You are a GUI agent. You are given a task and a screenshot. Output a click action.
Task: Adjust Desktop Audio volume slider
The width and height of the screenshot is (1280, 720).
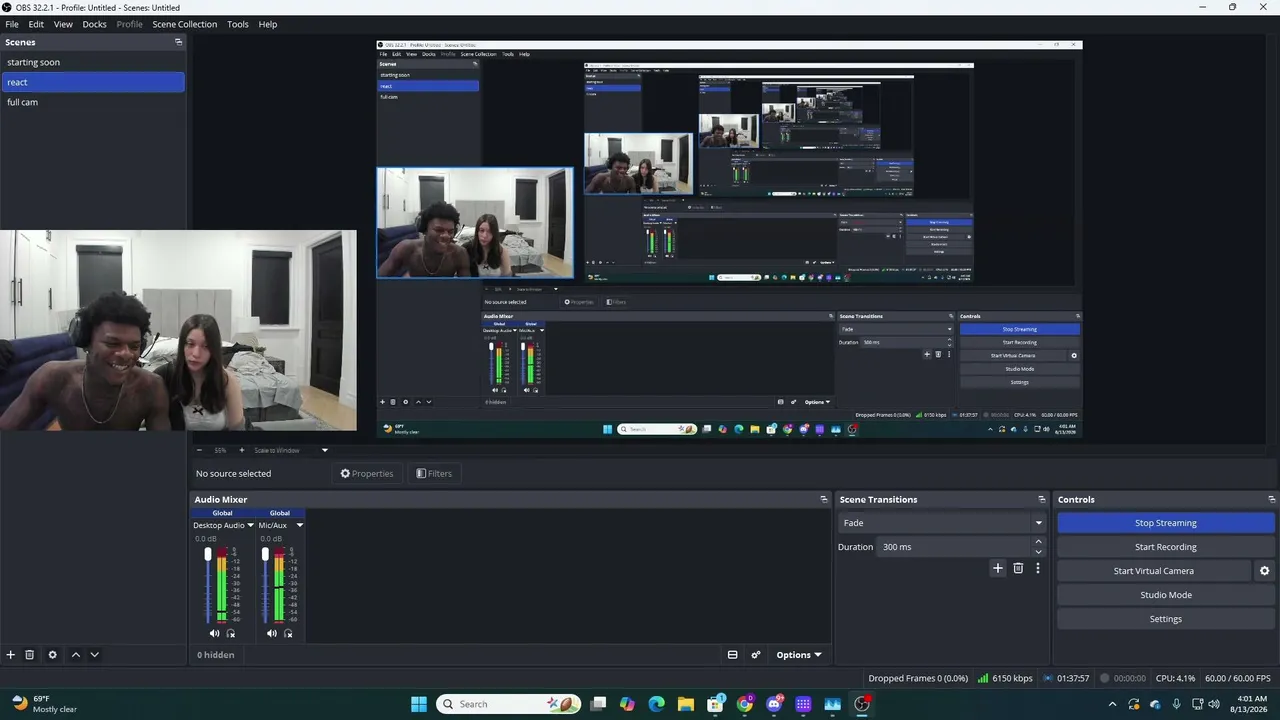(x=208, y=585)
